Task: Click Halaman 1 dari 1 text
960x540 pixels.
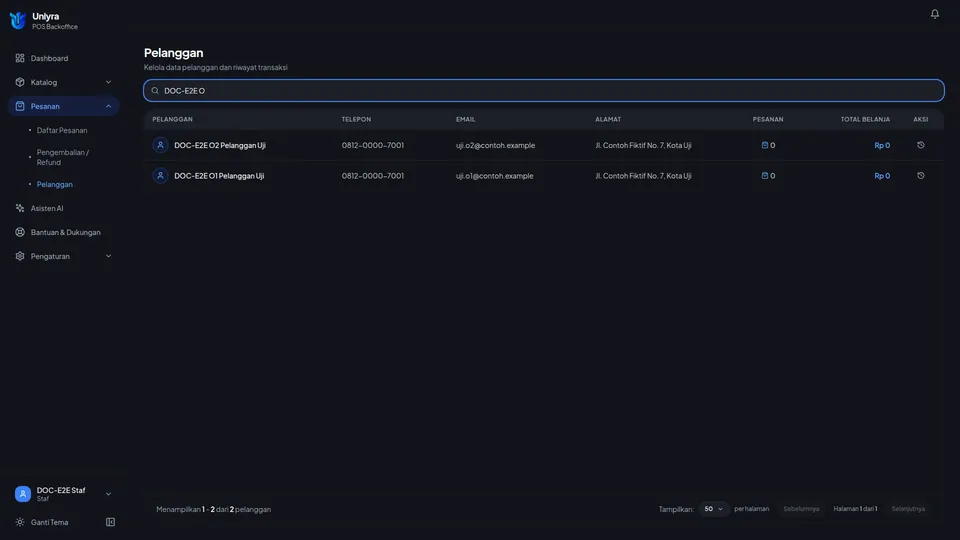Action: click(x=855, y=509)
